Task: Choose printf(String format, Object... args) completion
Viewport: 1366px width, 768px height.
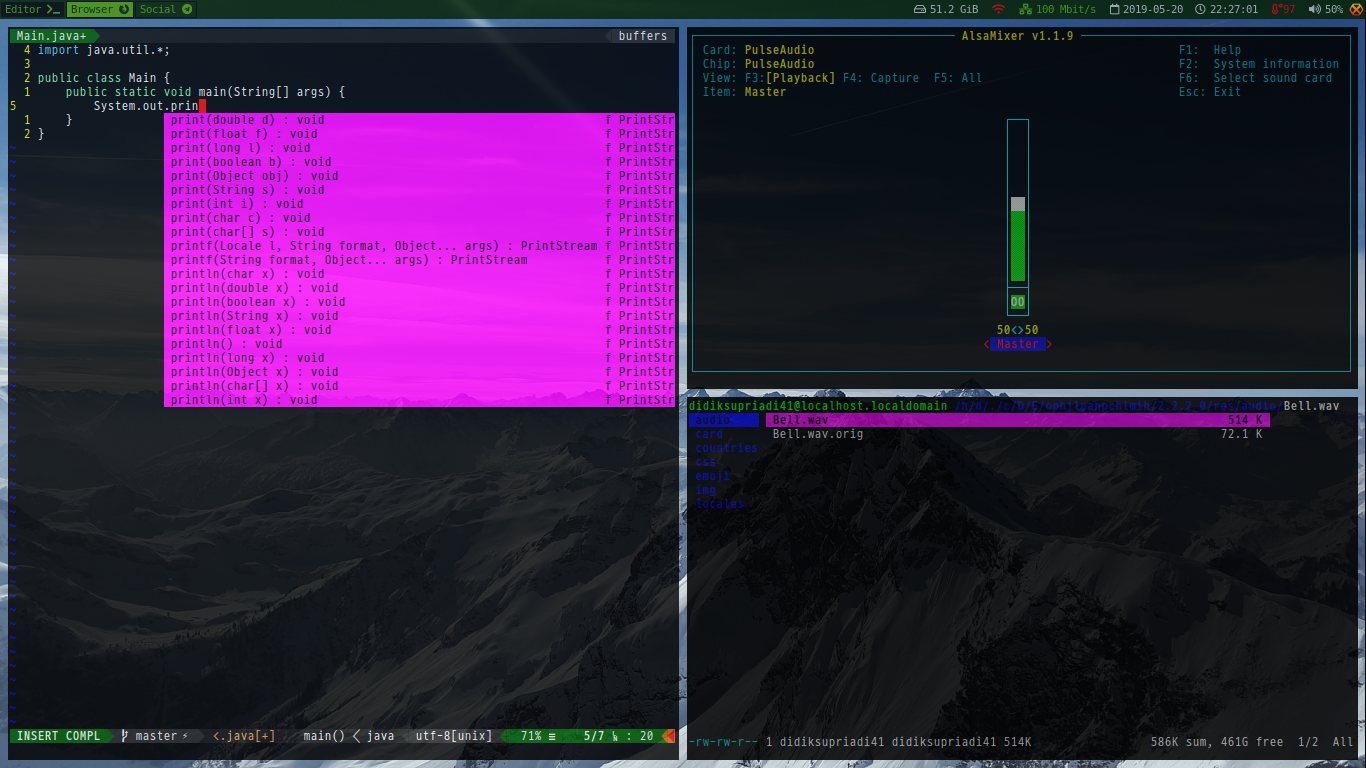Action: coord(420,260)
